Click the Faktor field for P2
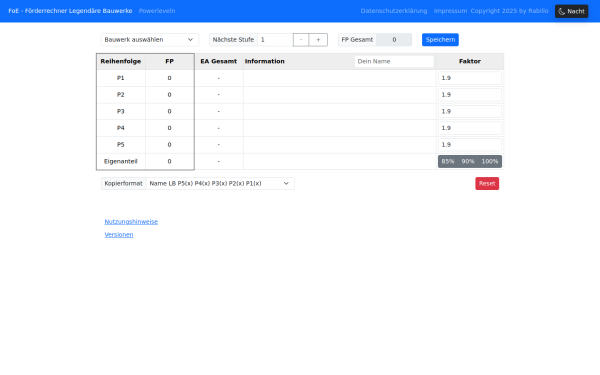 [x=470, y=95]
